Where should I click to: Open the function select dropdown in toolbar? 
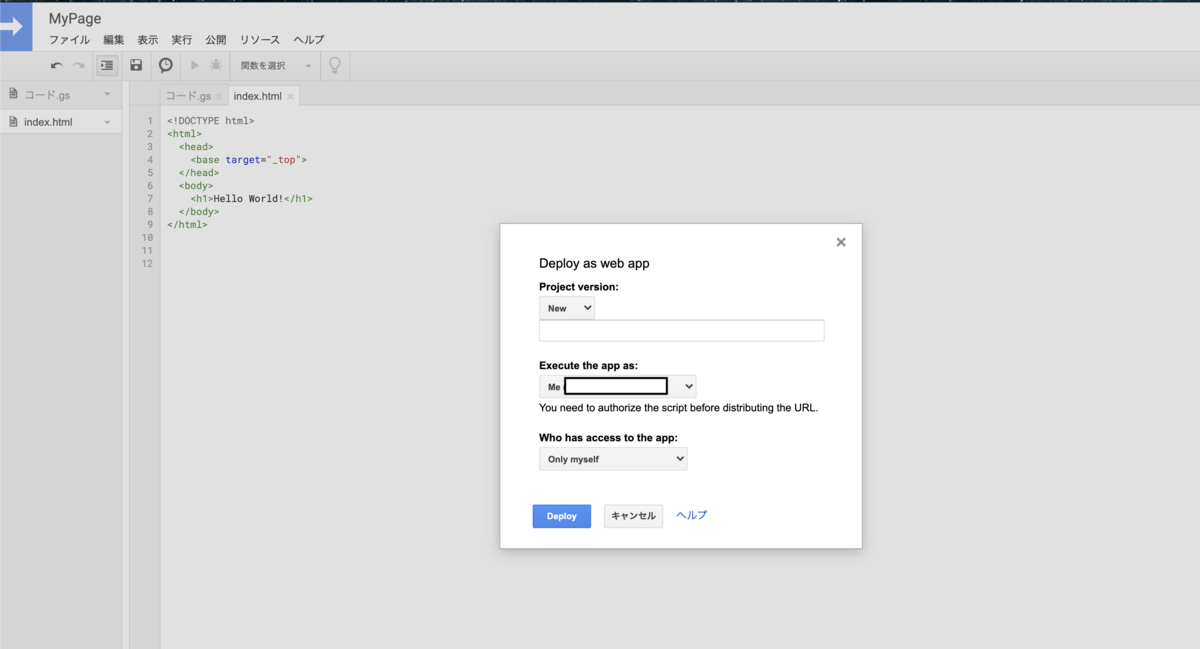pos(275,66)
